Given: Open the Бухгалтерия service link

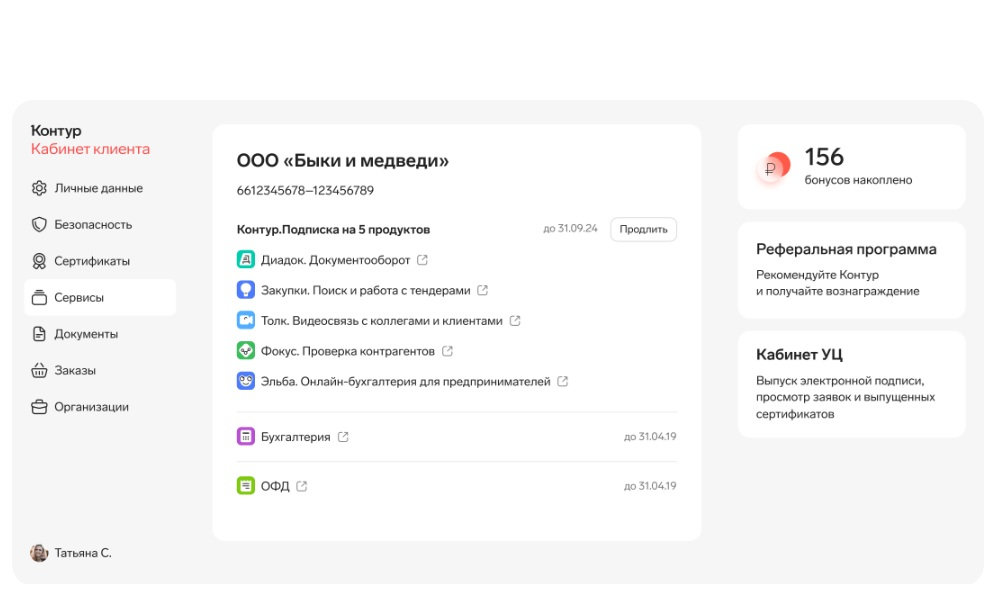Looking at the screenshot, I should [x=295, y=437].
